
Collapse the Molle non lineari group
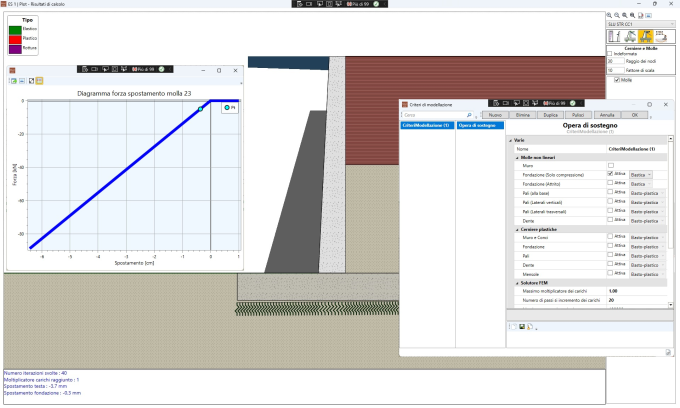517,158
